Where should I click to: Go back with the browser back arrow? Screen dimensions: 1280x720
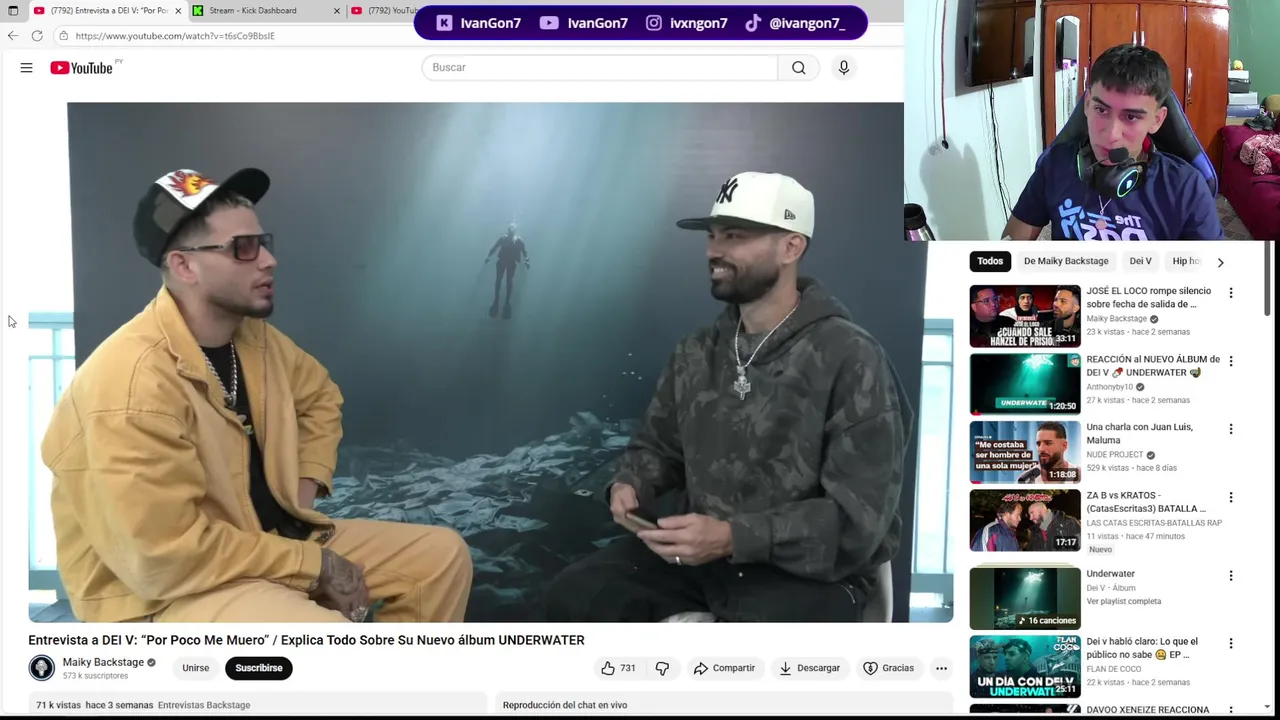(12, 36)
